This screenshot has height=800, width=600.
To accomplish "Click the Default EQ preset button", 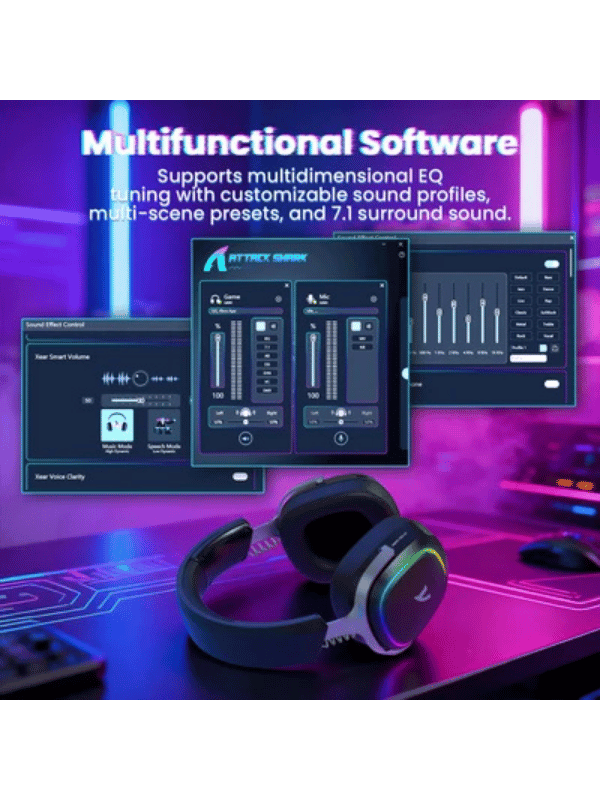I will [x=521, y=277].
